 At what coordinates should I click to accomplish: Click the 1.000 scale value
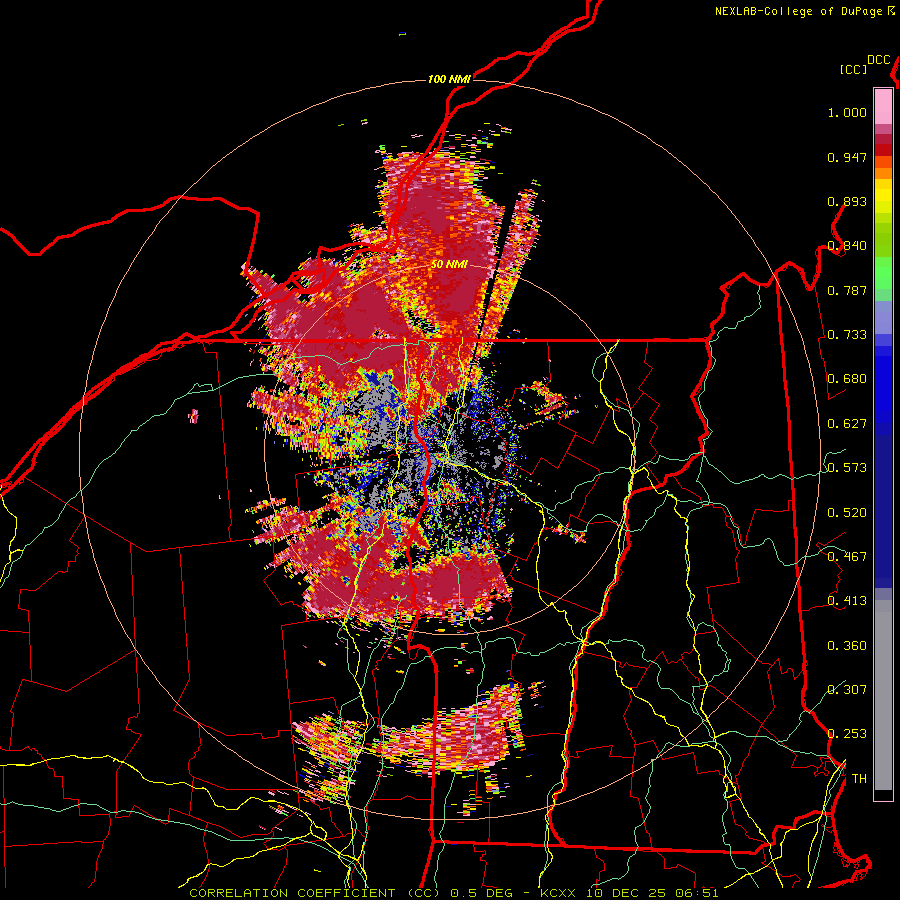847,112
